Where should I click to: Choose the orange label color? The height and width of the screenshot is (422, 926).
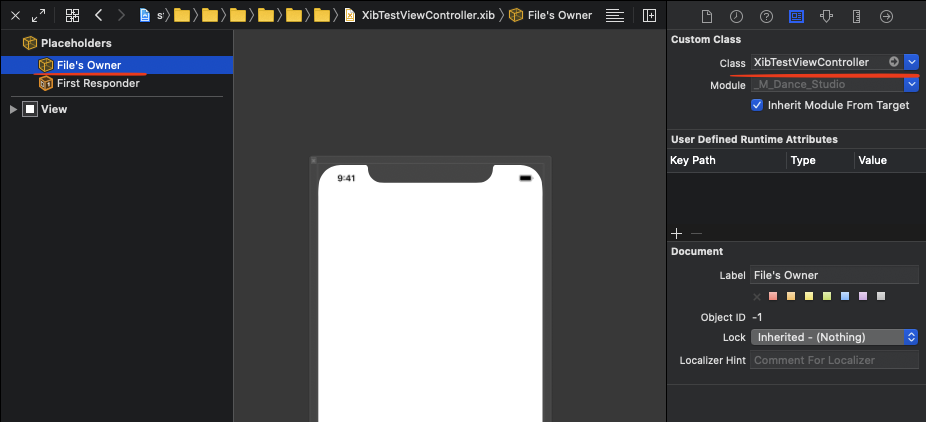point(791,296)
